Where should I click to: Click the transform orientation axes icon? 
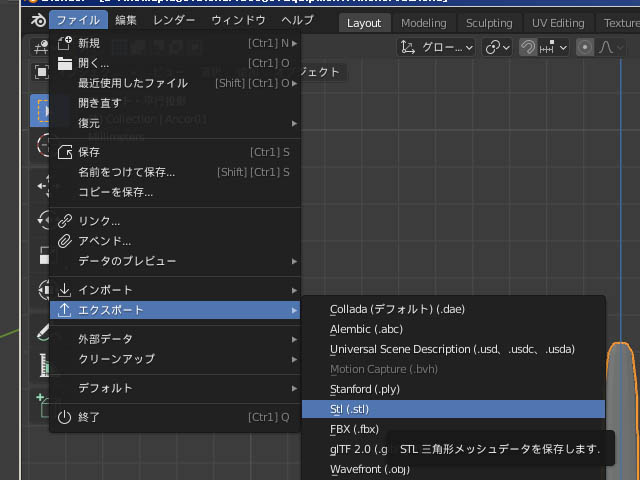[x=408, y=48]
